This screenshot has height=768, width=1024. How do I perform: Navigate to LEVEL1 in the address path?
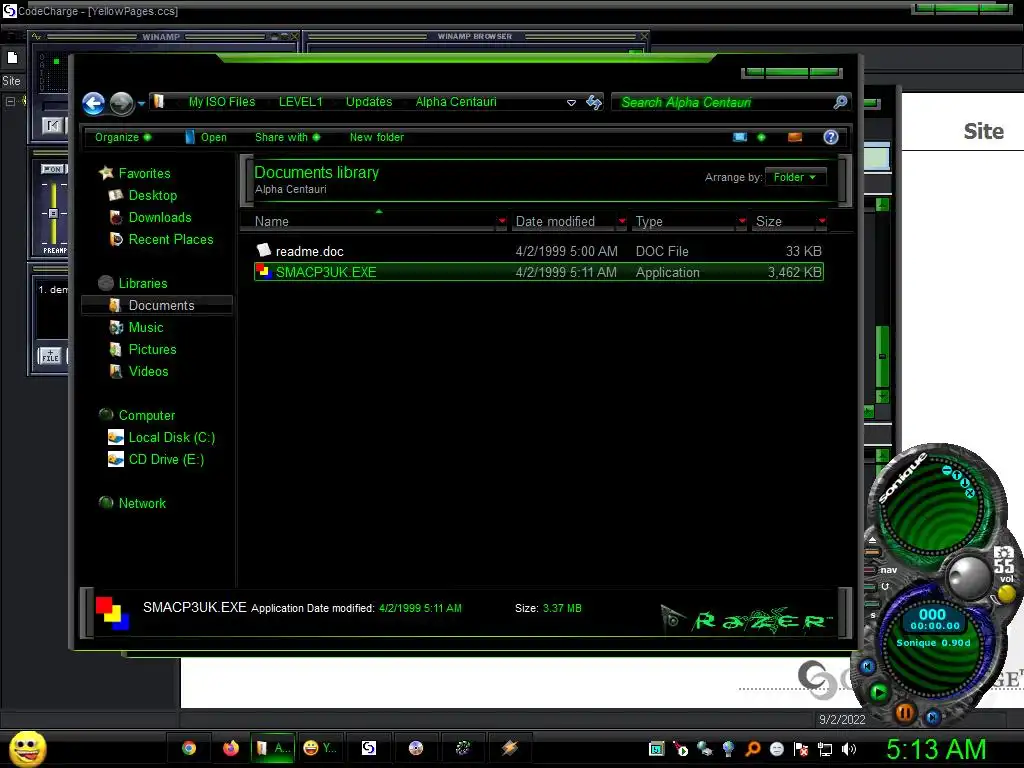click(x=300, y=102)
